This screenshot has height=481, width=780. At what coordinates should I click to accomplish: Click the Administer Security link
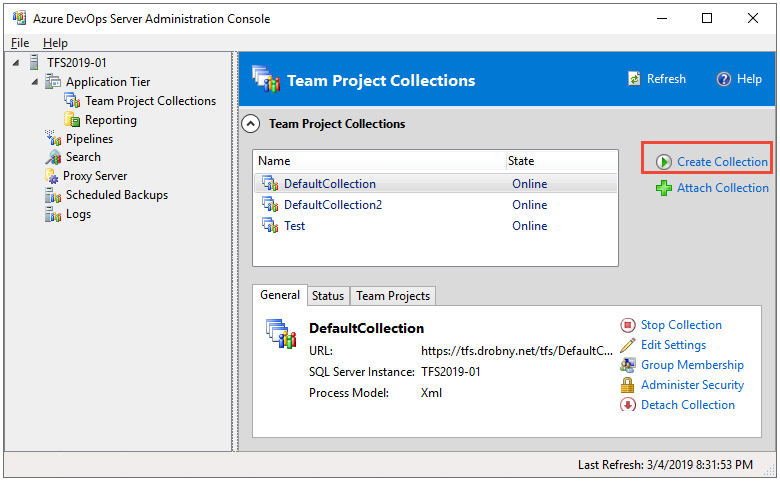(692, 385)
